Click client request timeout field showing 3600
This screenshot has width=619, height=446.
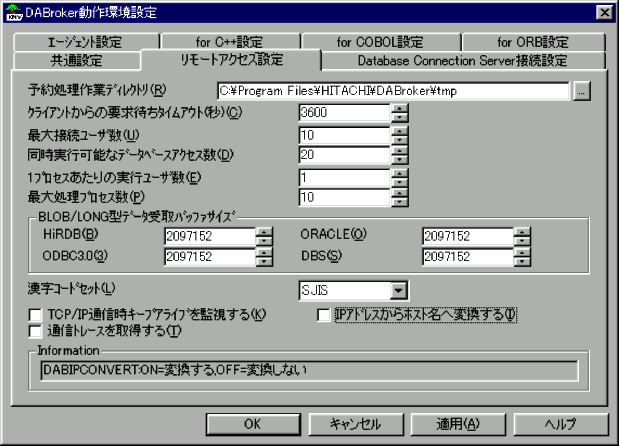pyautogui.click(x=344, y=112)
